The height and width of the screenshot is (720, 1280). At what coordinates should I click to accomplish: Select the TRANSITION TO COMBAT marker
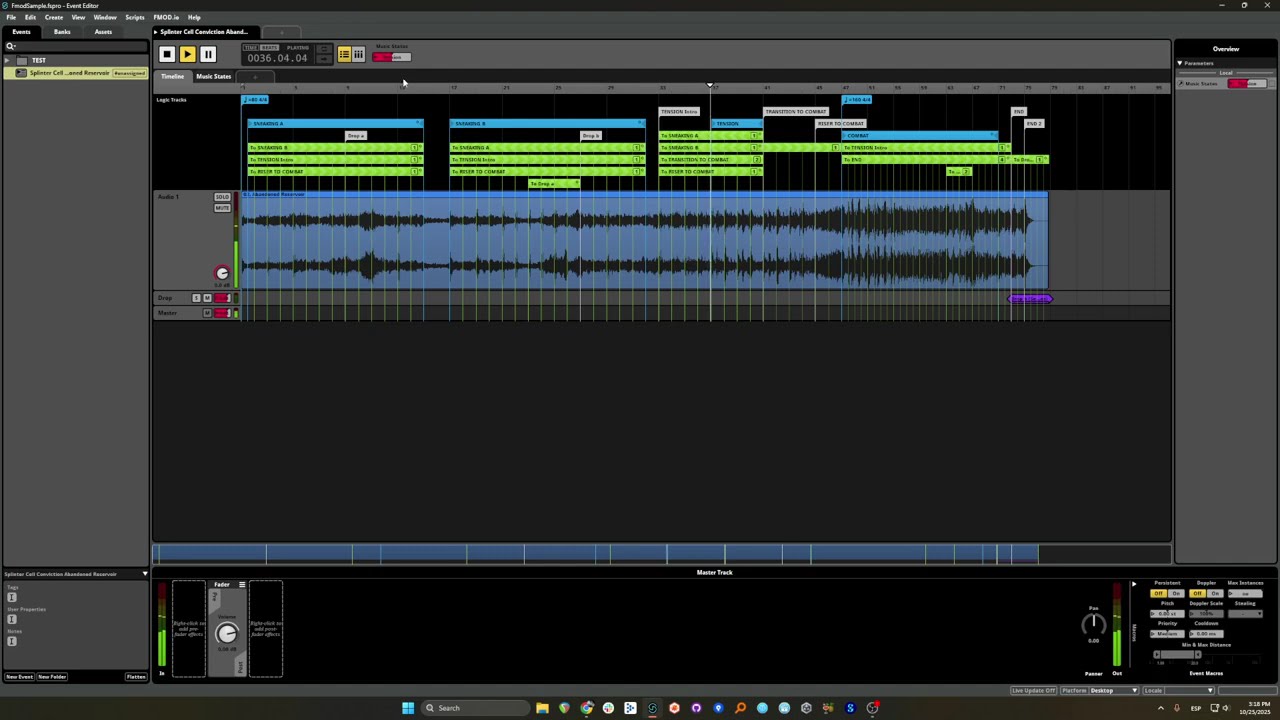click(796, 112)
